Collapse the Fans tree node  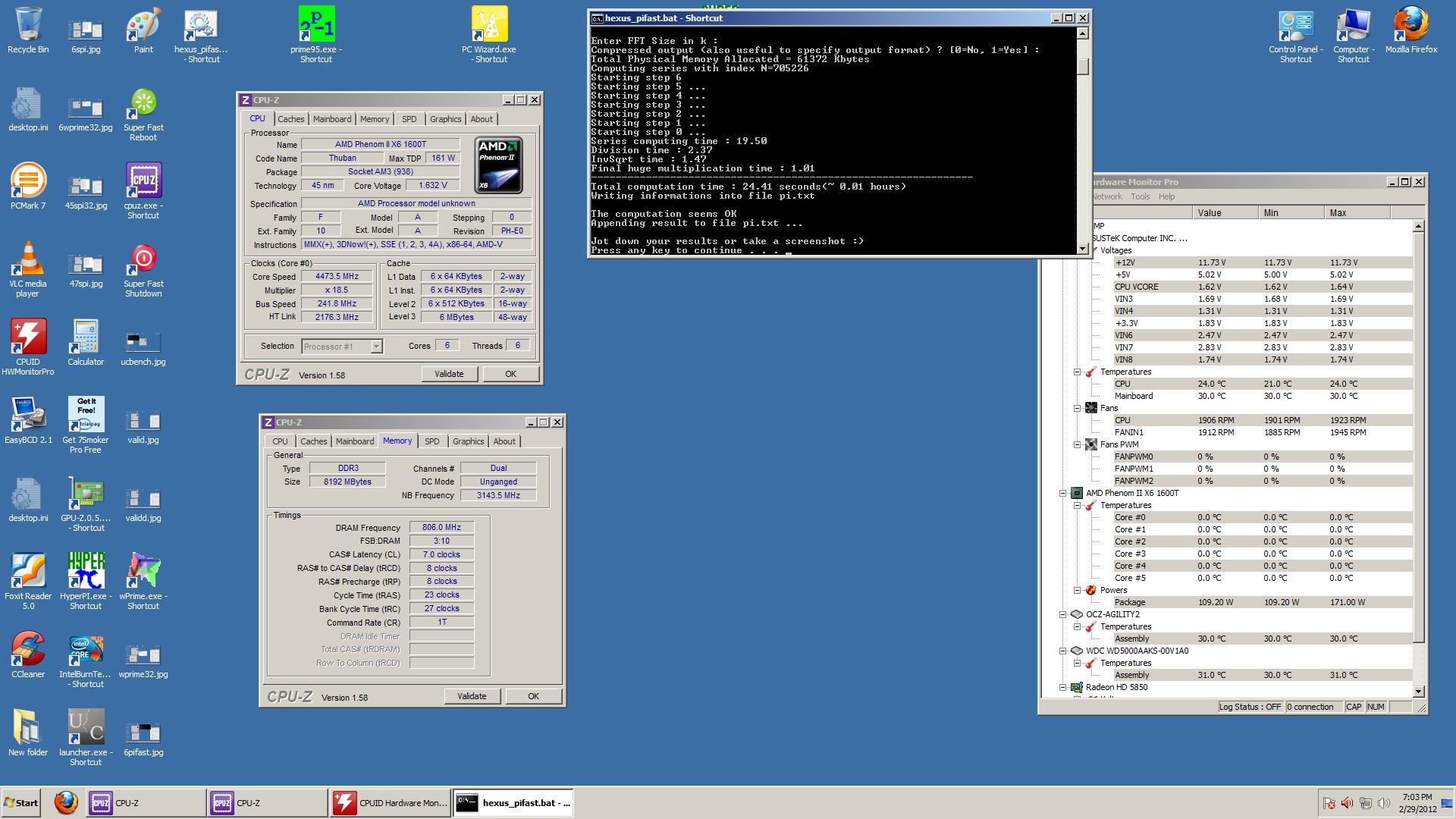coord(1078,408)
